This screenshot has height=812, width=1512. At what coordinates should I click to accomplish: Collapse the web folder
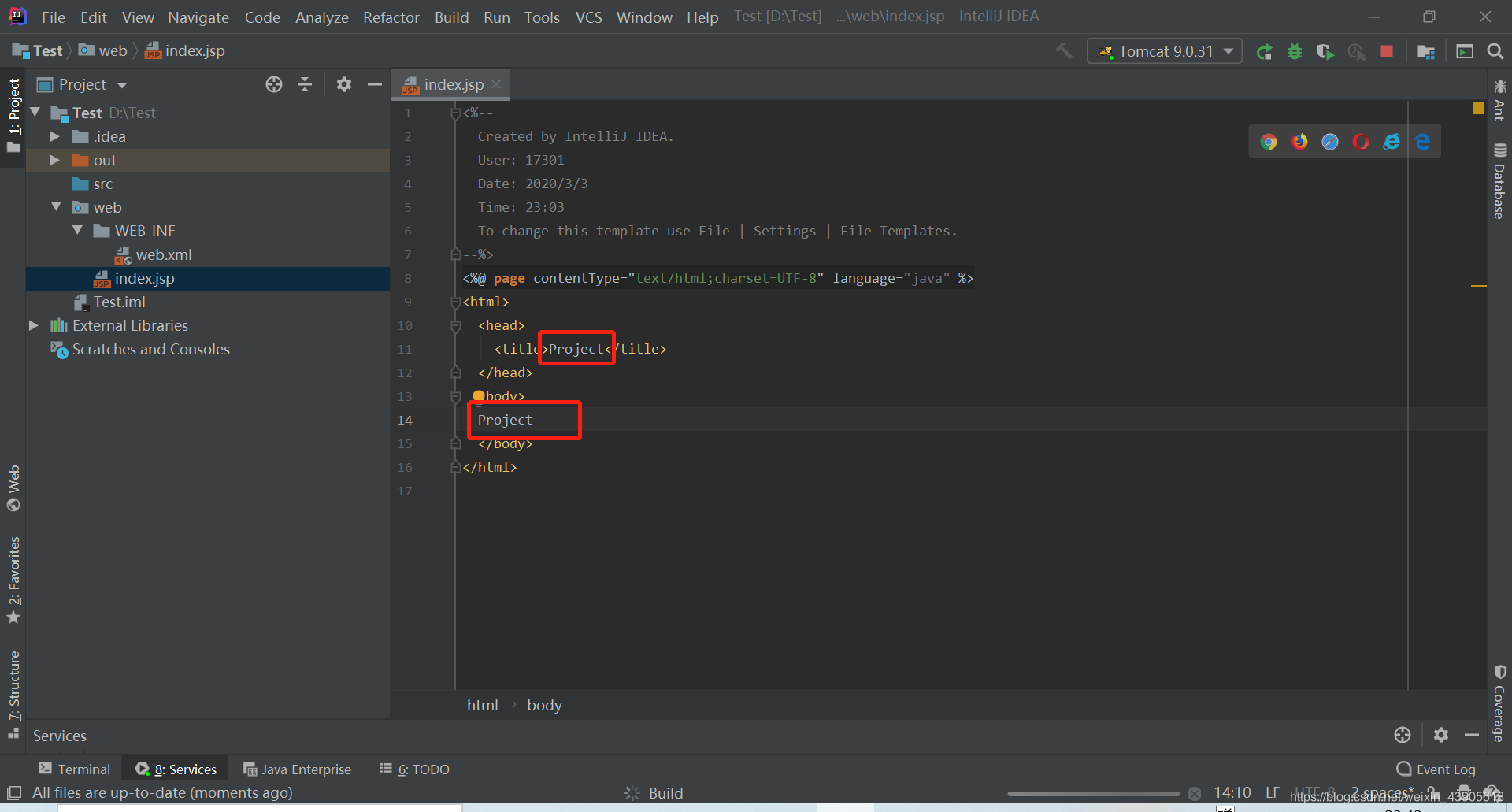tap(56, 206)
